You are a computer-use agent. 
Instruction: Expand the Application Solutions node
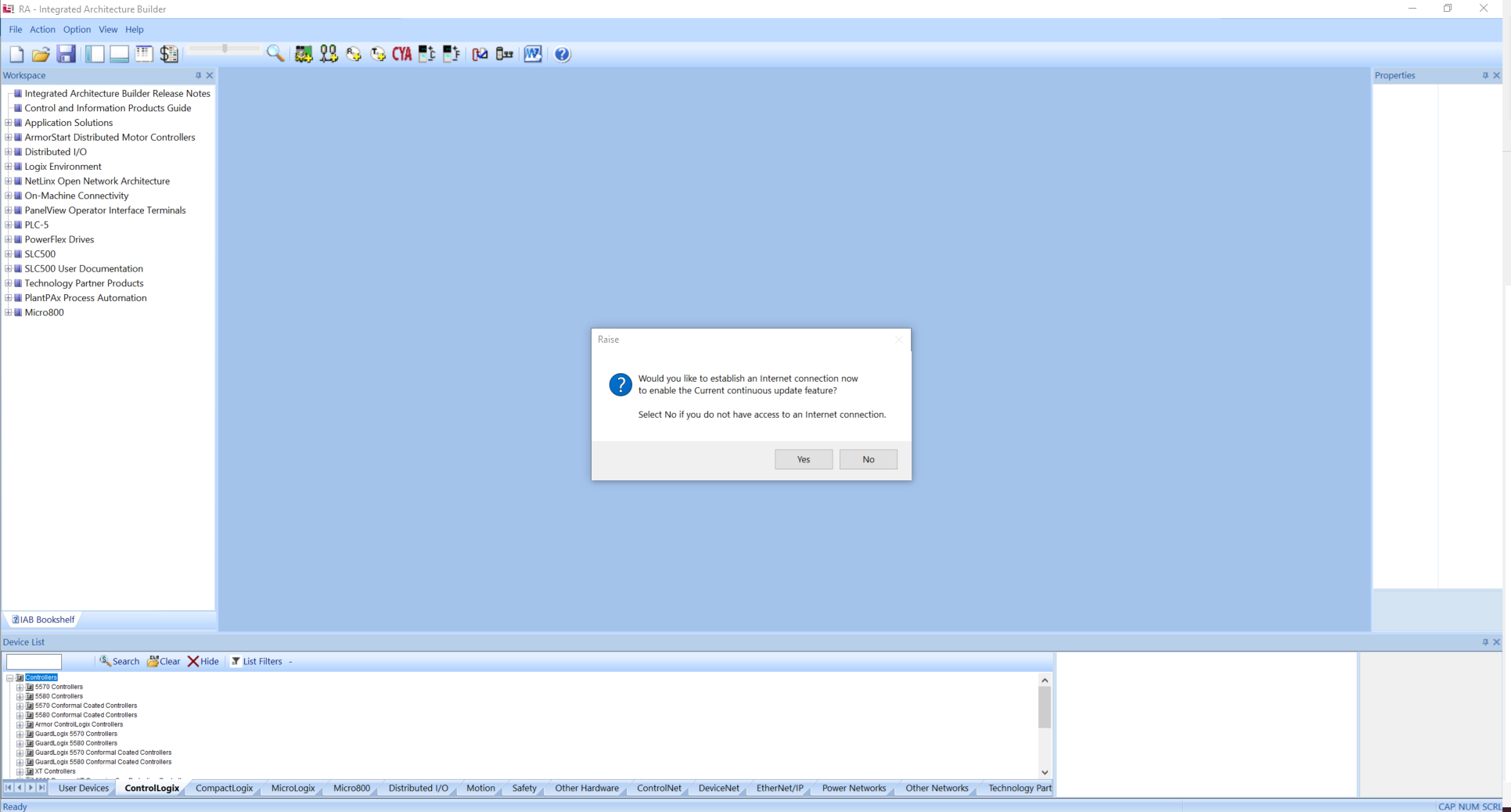(9, 123)
